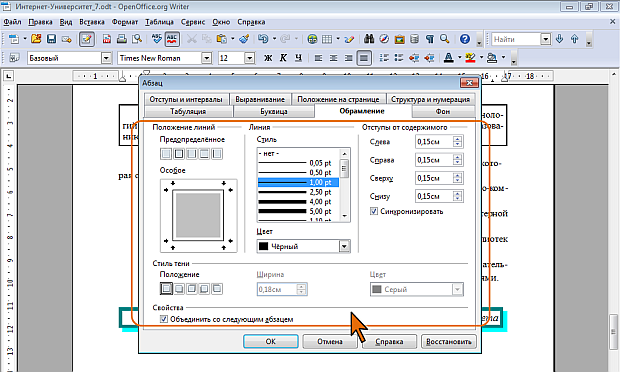Image resolution: width=620 pixels, height=372 pixels.
Task: Open disabled Серый shadow color dropdown
Action: point(457,289)
